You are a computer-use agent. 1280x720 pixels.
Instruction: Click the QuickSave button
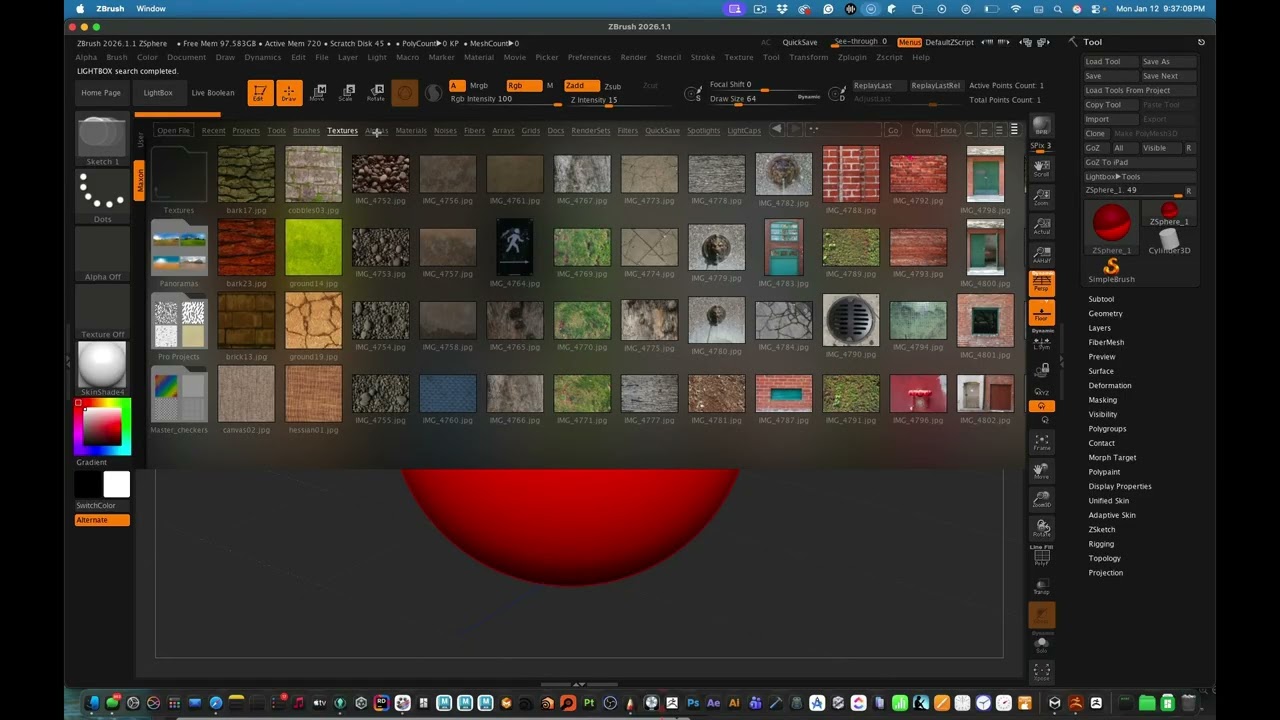pos(799,43)
